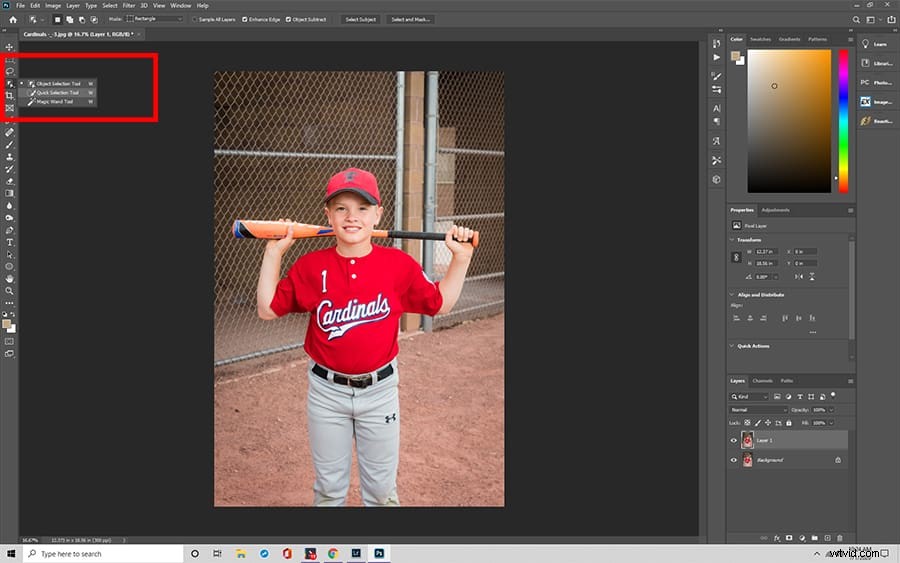Select the Move tool
The height and width of the screenshot is (563, 900).
pyautogui.click(x=9, y=47)
